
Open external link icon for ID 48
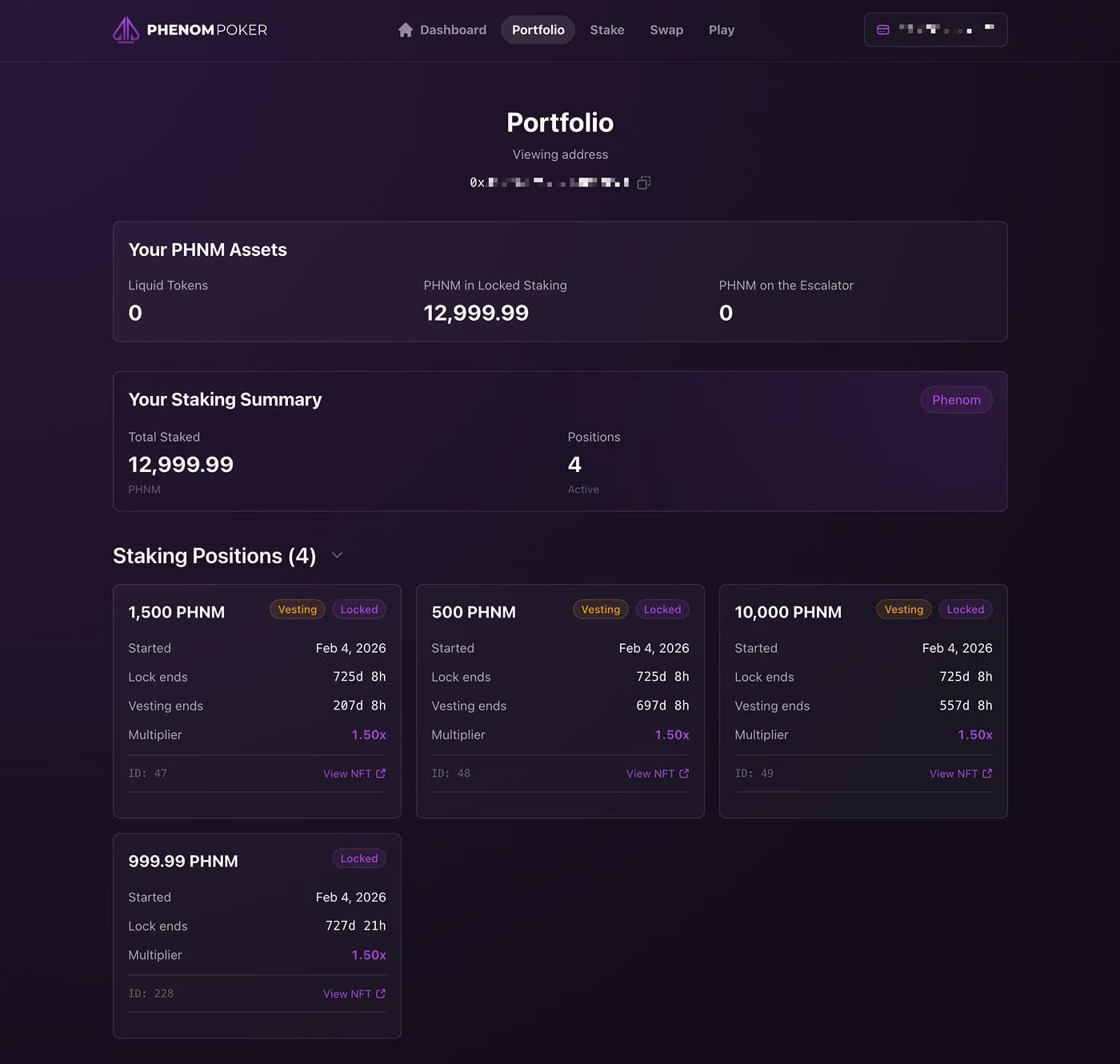[x=684, y=774]
